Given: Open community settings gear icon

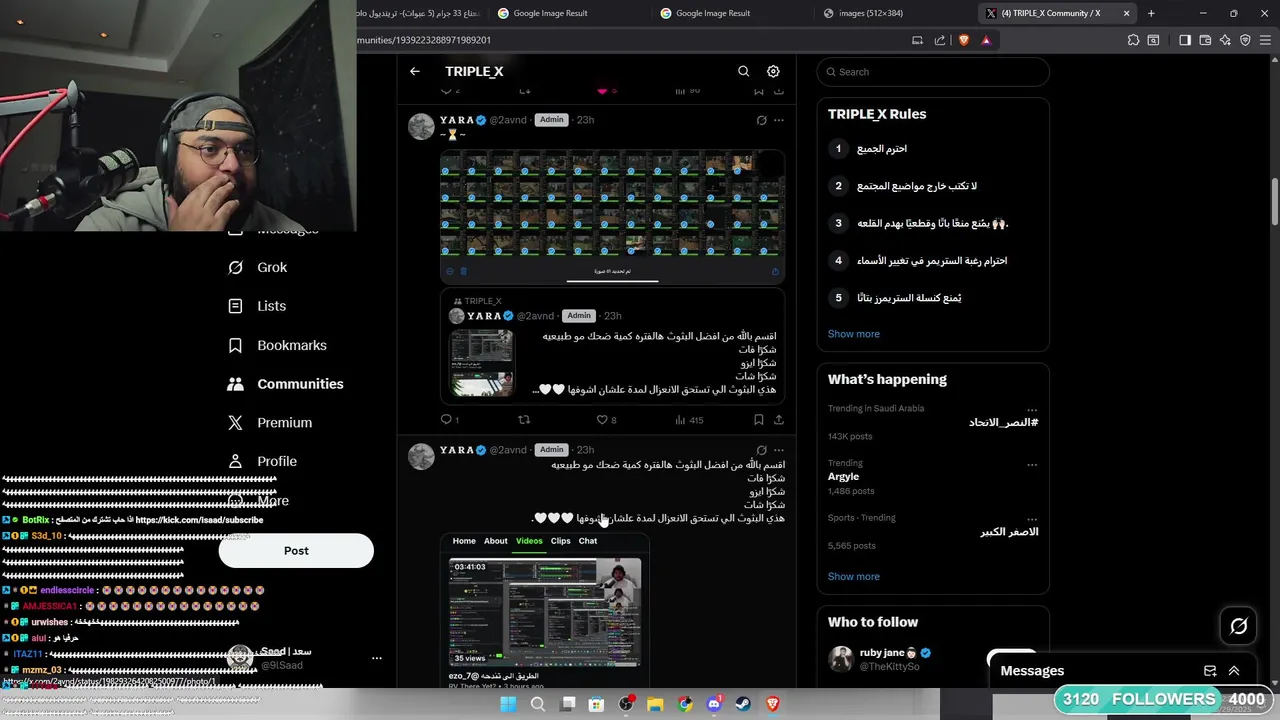Looking at the screenshot, I should 773,72.
